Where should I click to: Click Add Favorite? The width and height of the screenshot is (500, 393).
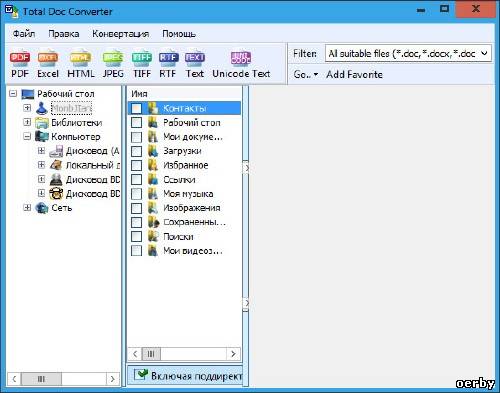(x=354, y=75)
